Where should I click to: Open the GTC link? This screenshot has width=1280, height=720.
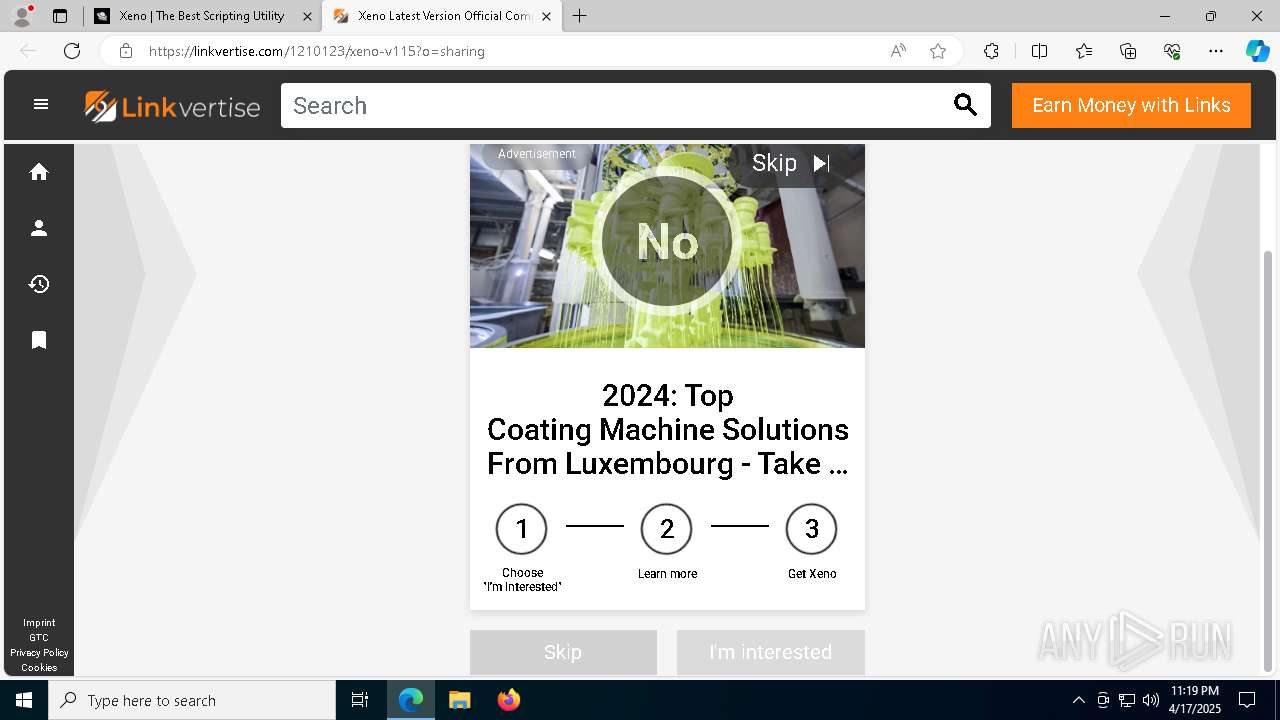[39, 638]
